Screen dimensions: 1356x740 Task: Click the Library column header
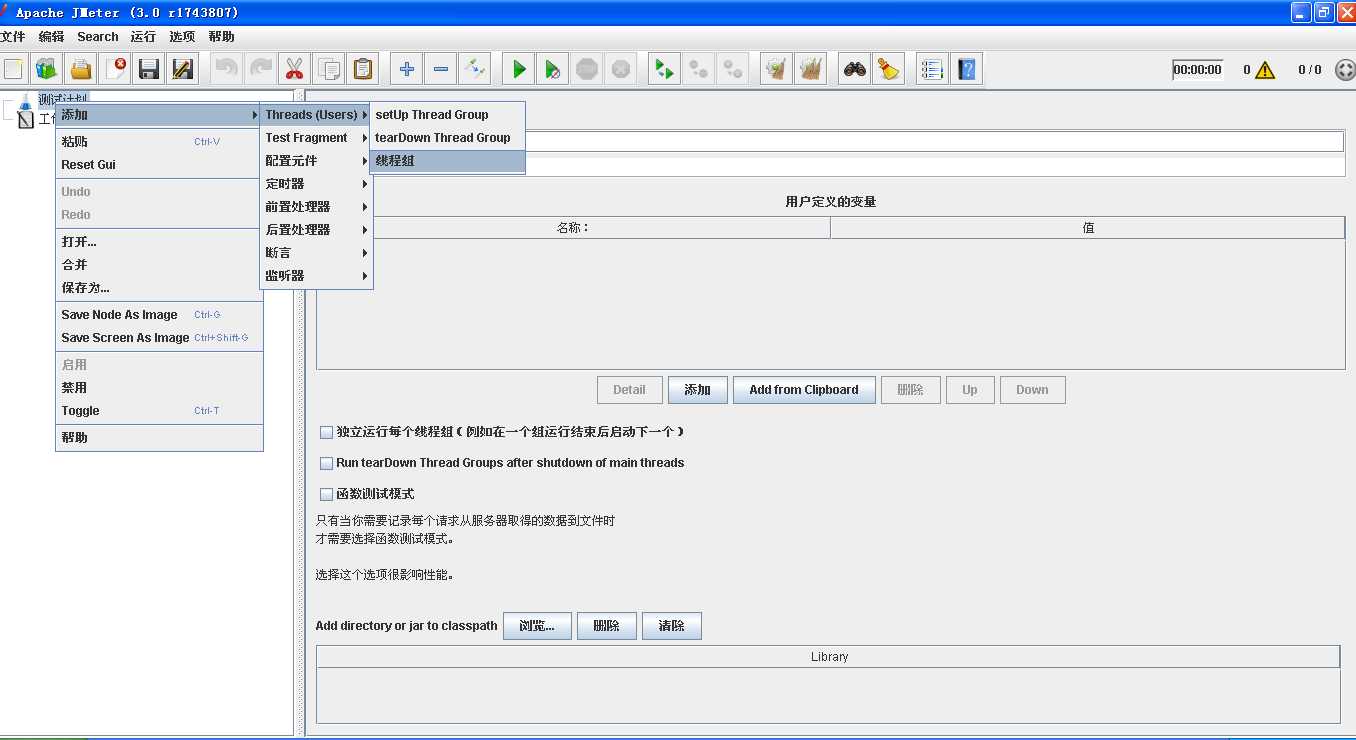(x=829, y=657)
